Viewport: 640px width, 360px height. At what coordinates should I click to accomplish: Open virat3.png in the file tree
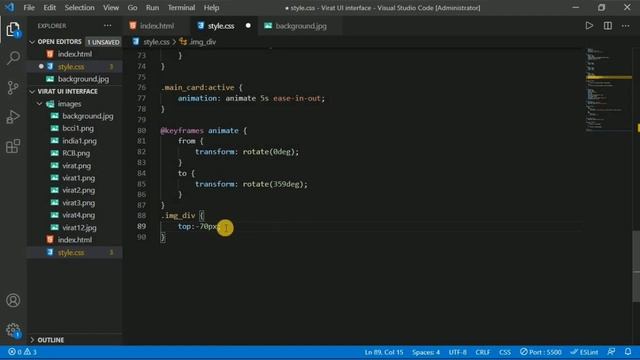75,203
